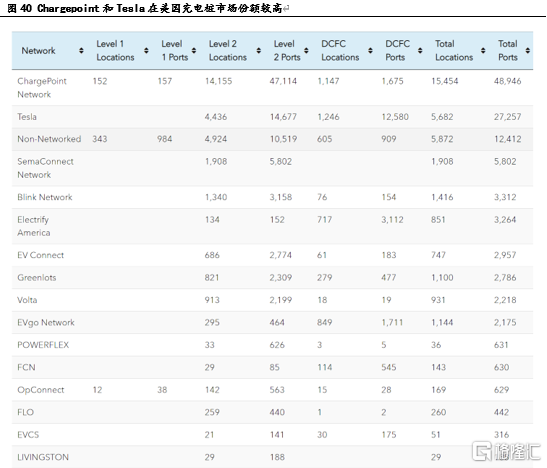
Task: Click Non-Networked total ports 12,412
Action: pos(507,139)
